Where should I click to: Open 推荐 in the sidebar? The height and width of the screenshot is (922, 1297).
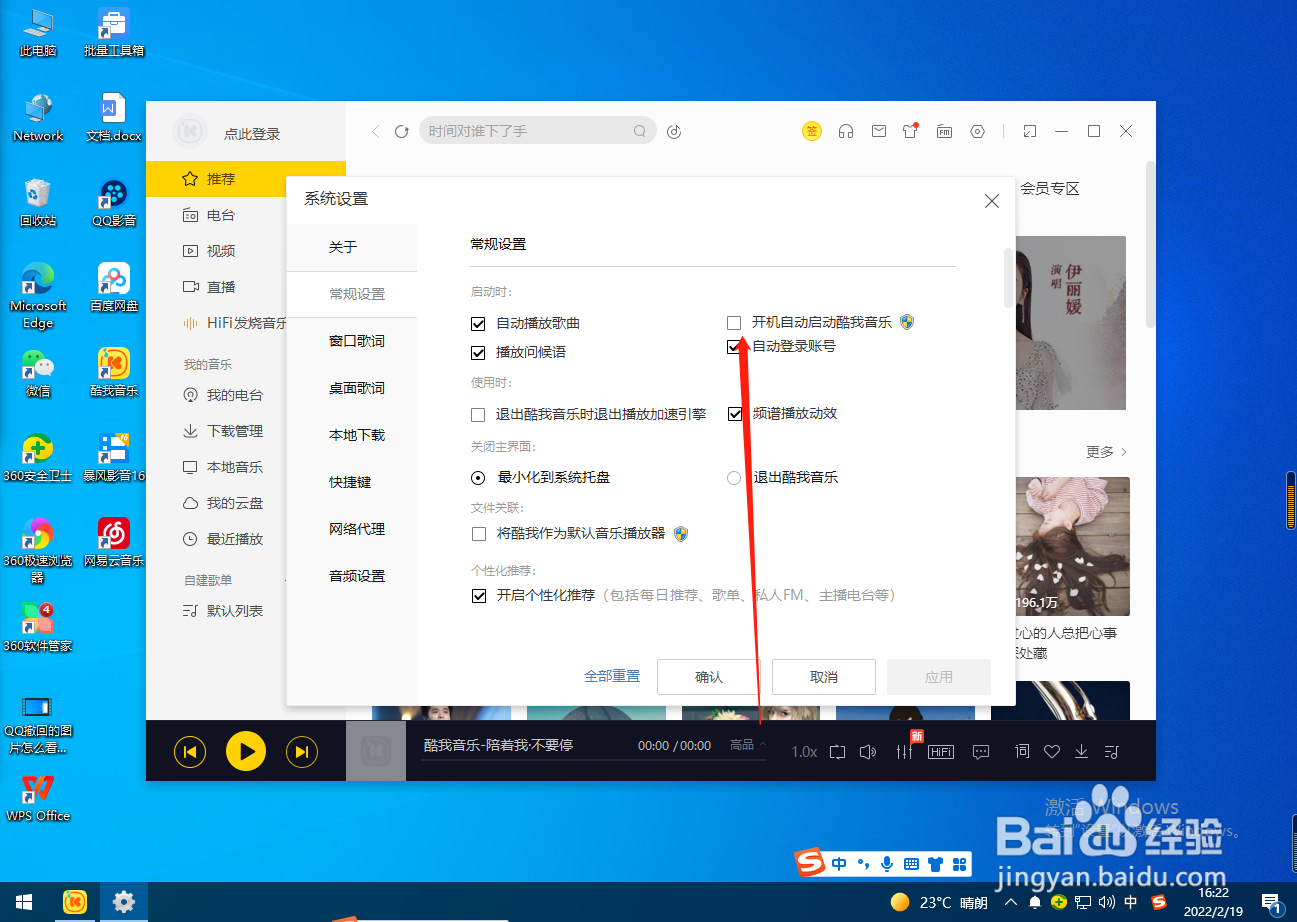click(246, 179)
